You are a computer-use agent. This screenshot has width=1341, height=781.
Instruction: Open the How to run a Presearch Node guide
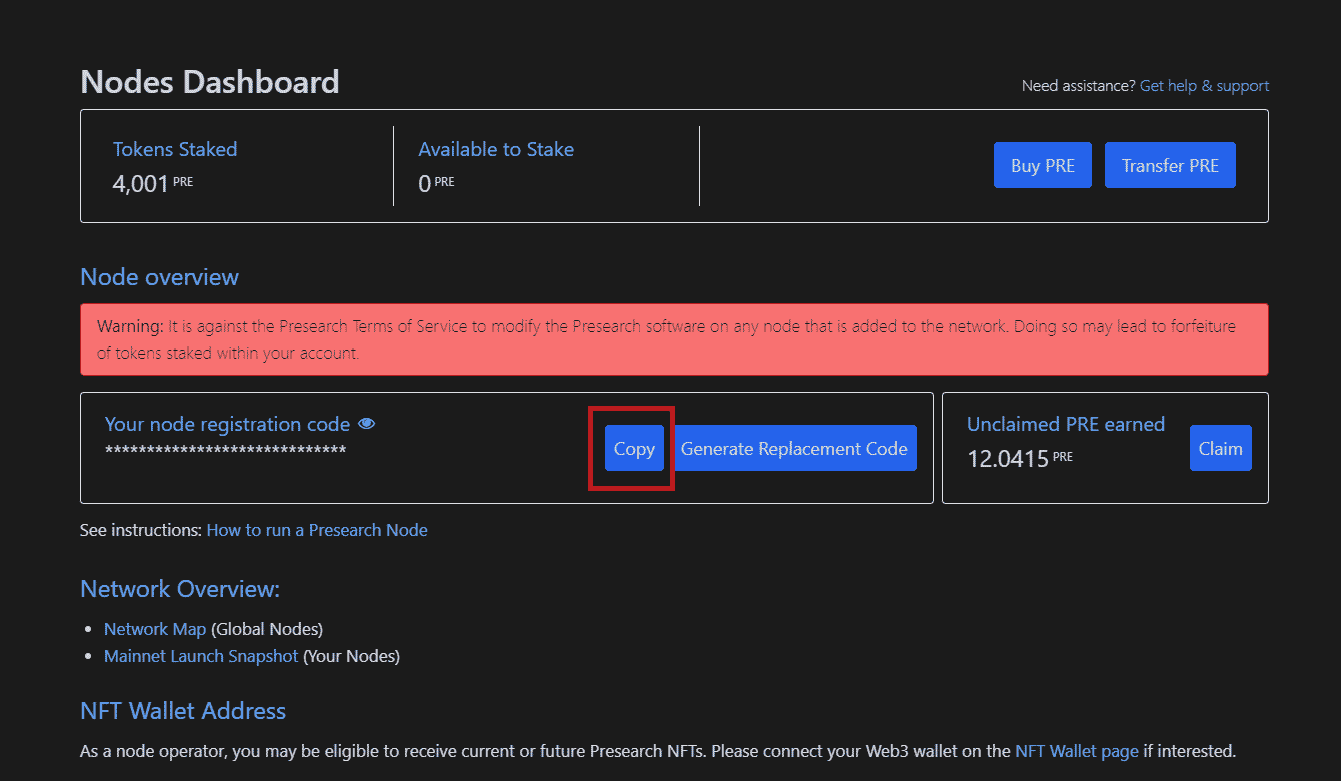[x=317, y=529]
